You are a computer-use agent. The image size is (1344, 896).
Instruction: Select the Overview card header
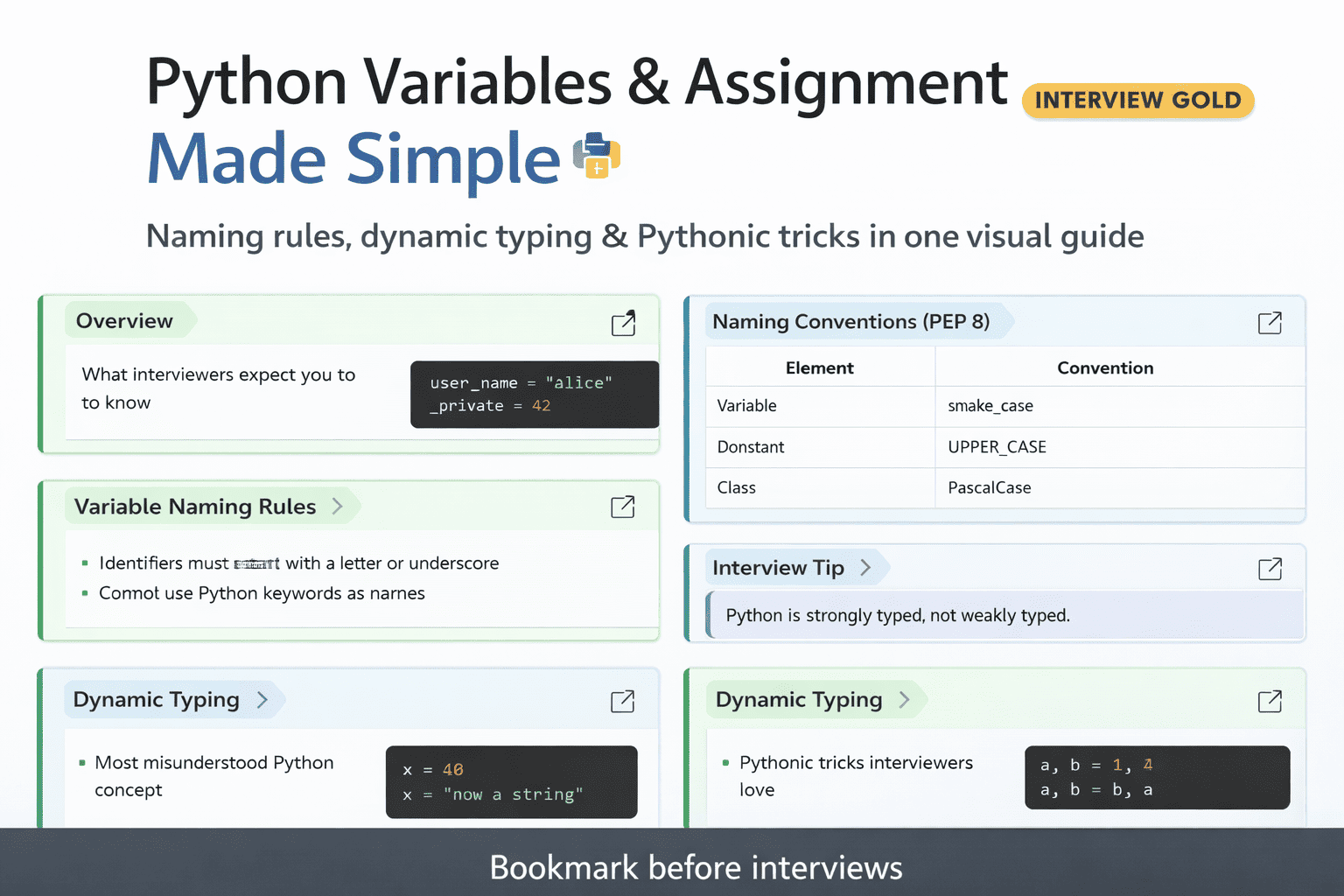click(124, 320)
